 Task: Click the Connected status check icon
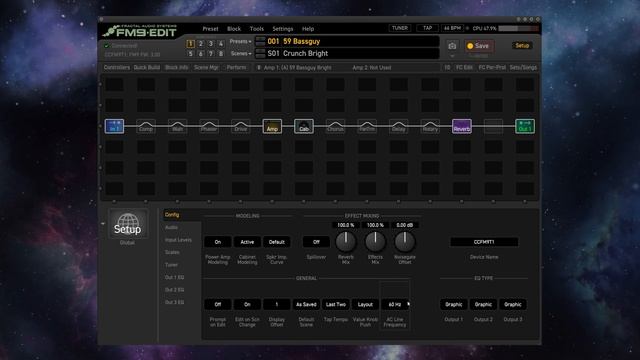pos(107,46)
